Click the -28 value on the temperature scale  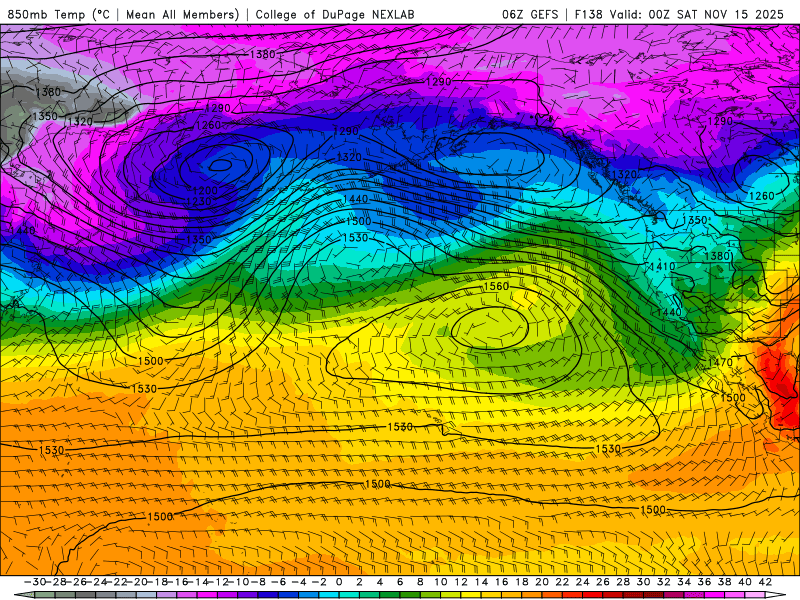point(56,582)
